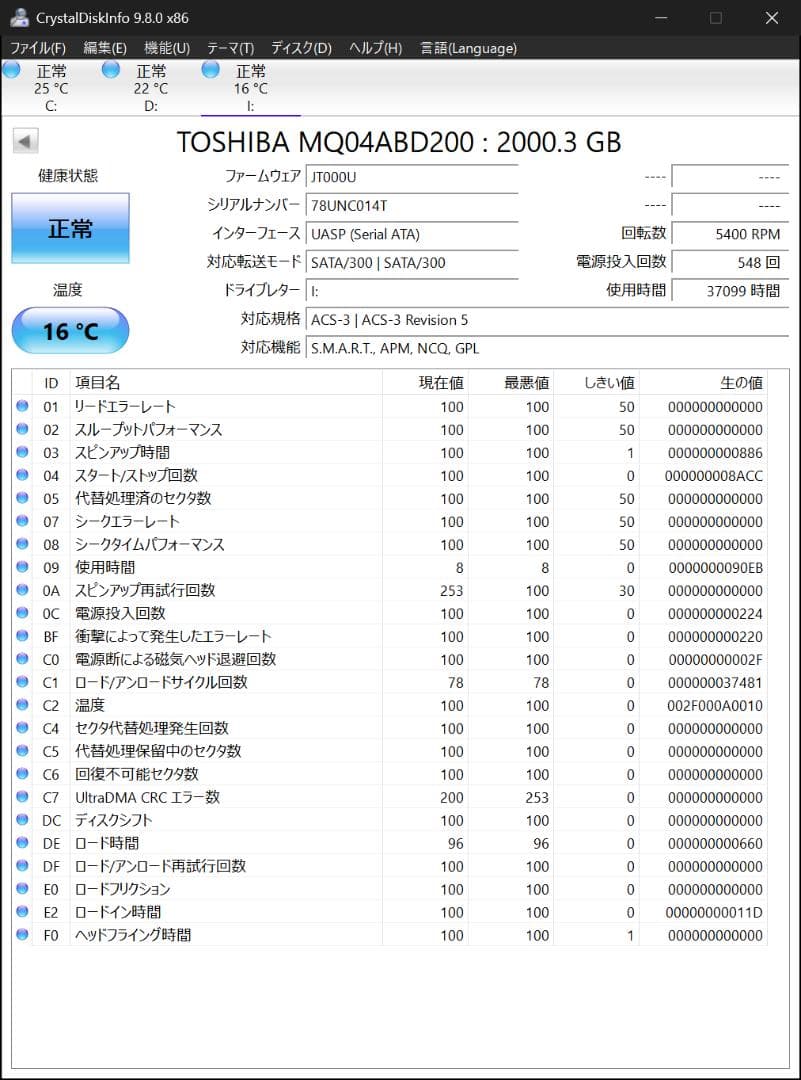The image size is (801, 1080).
Task: Click the previous disk arrow button
Action: pyautogui.click(x=25, y=142)
